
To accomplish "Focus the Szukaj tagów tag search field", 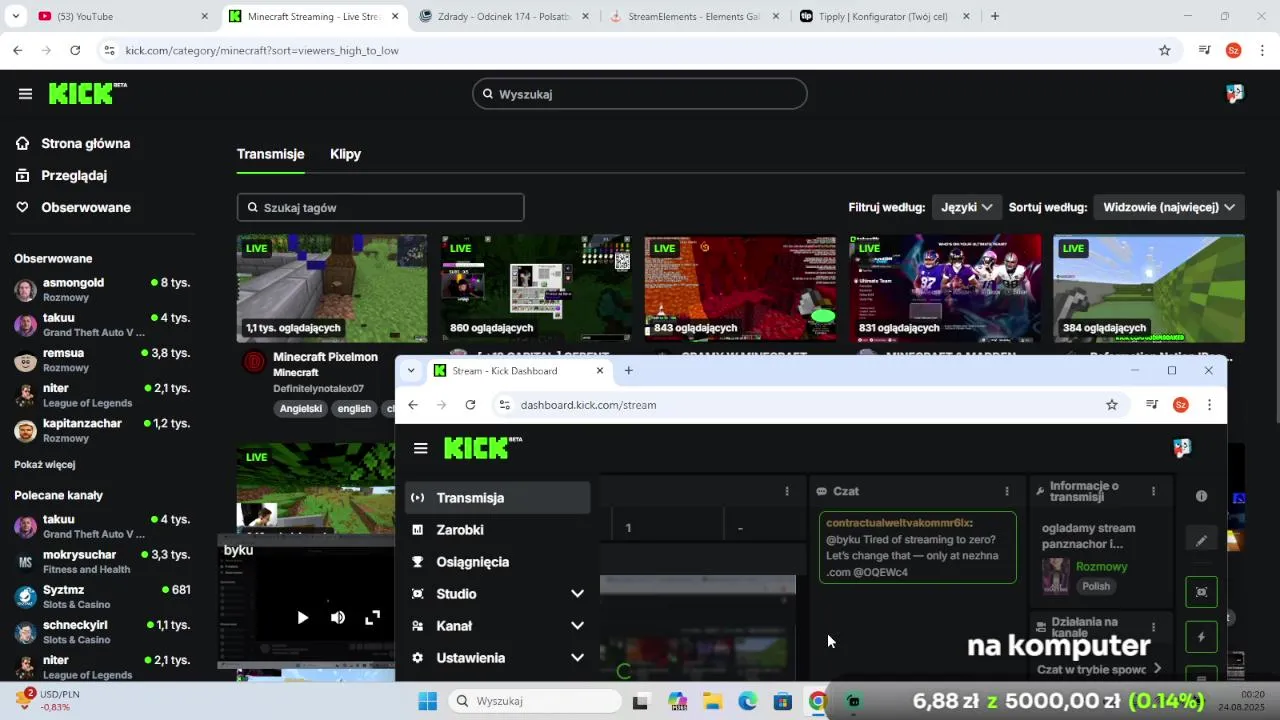I will point(380,207).
